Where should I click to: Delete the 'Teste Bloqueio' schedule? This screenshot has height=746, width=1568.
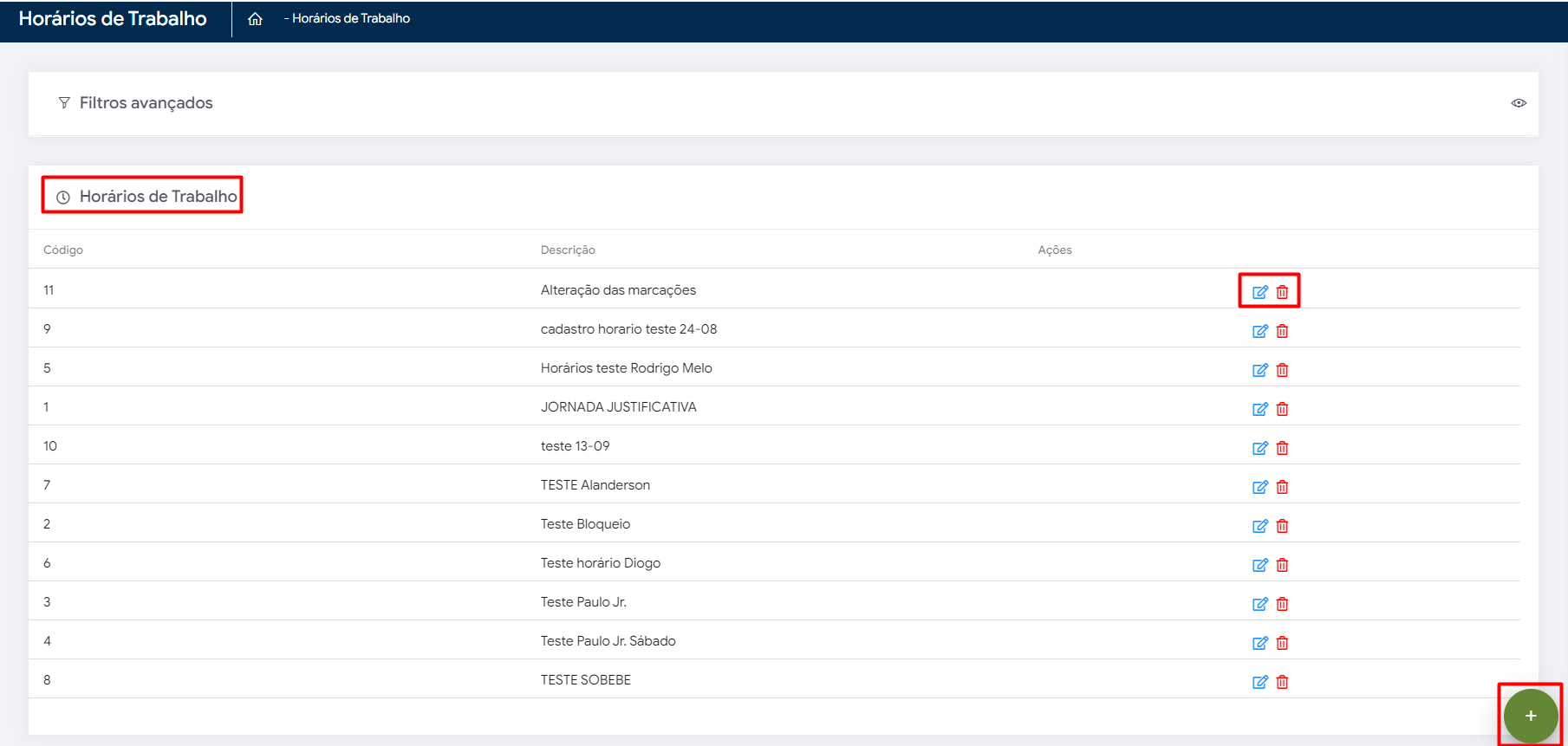pyautogui.click(x=1282, y=526)
